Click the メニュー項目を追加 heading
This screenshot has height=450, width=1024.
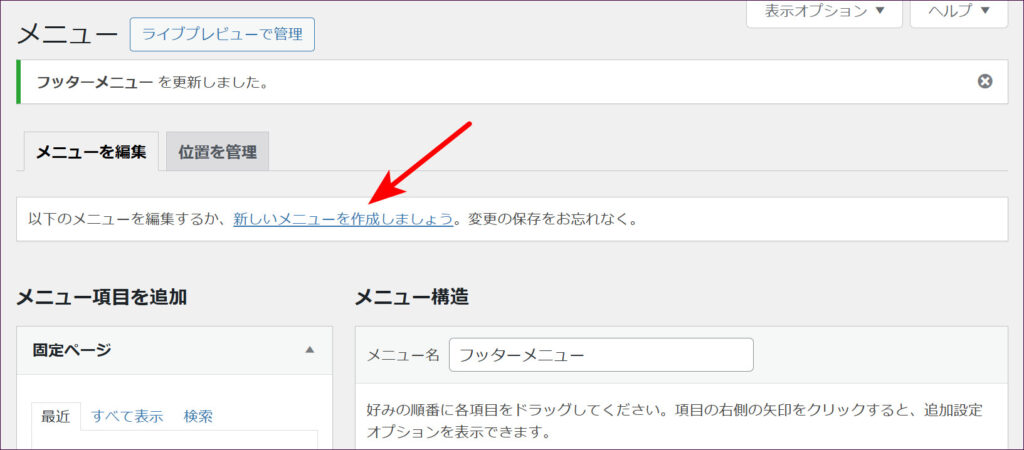click(x=102, y=297)
